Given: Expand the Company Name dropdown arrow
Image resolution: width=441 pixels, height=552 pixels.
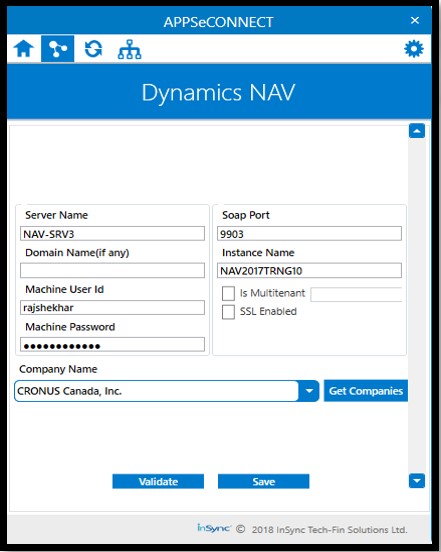Looking at the screenshot, I should pos(309,391).
